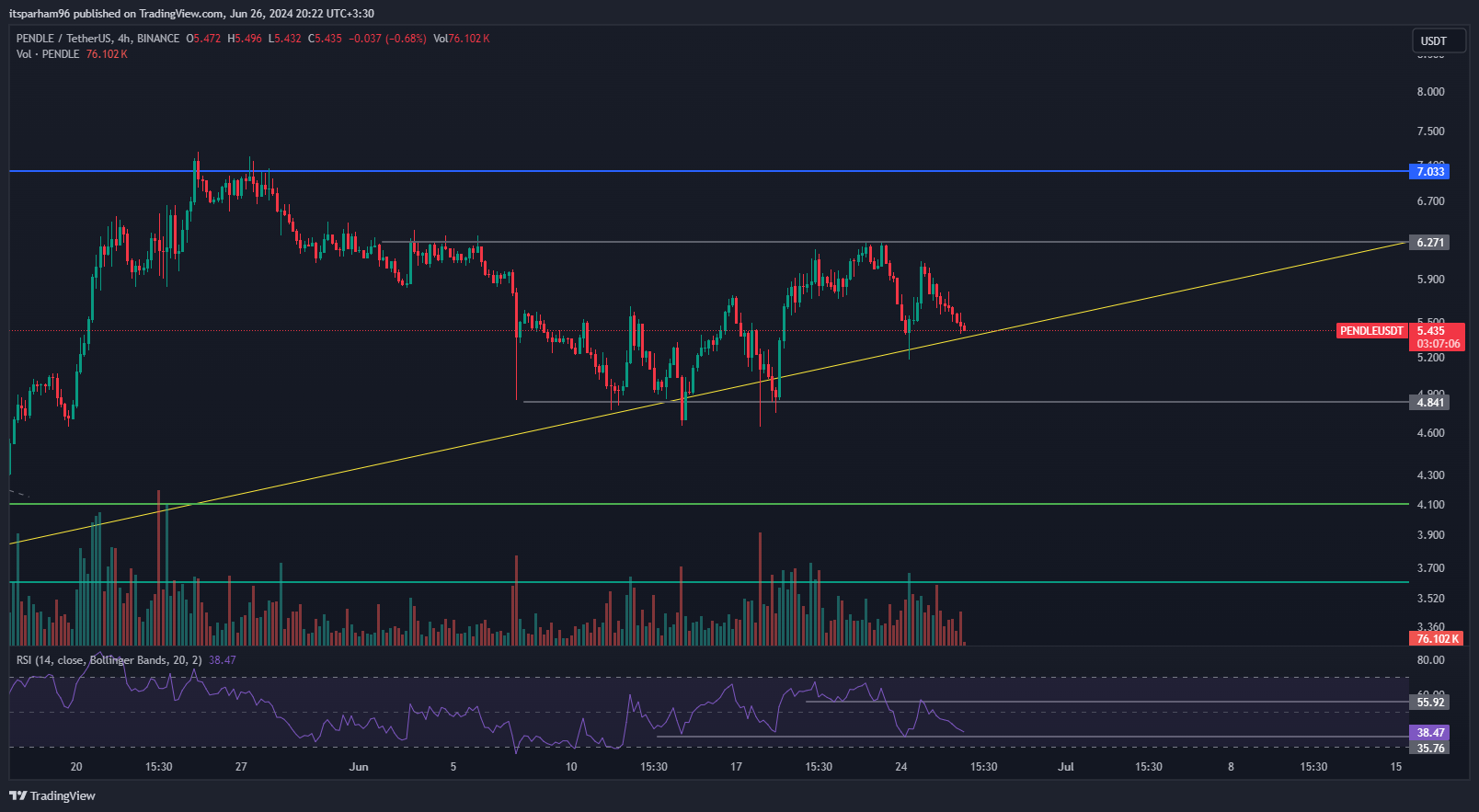Select the 35.76 RSI lower label
Viewport: 1479px width, 812px height.
point(1429,748)
